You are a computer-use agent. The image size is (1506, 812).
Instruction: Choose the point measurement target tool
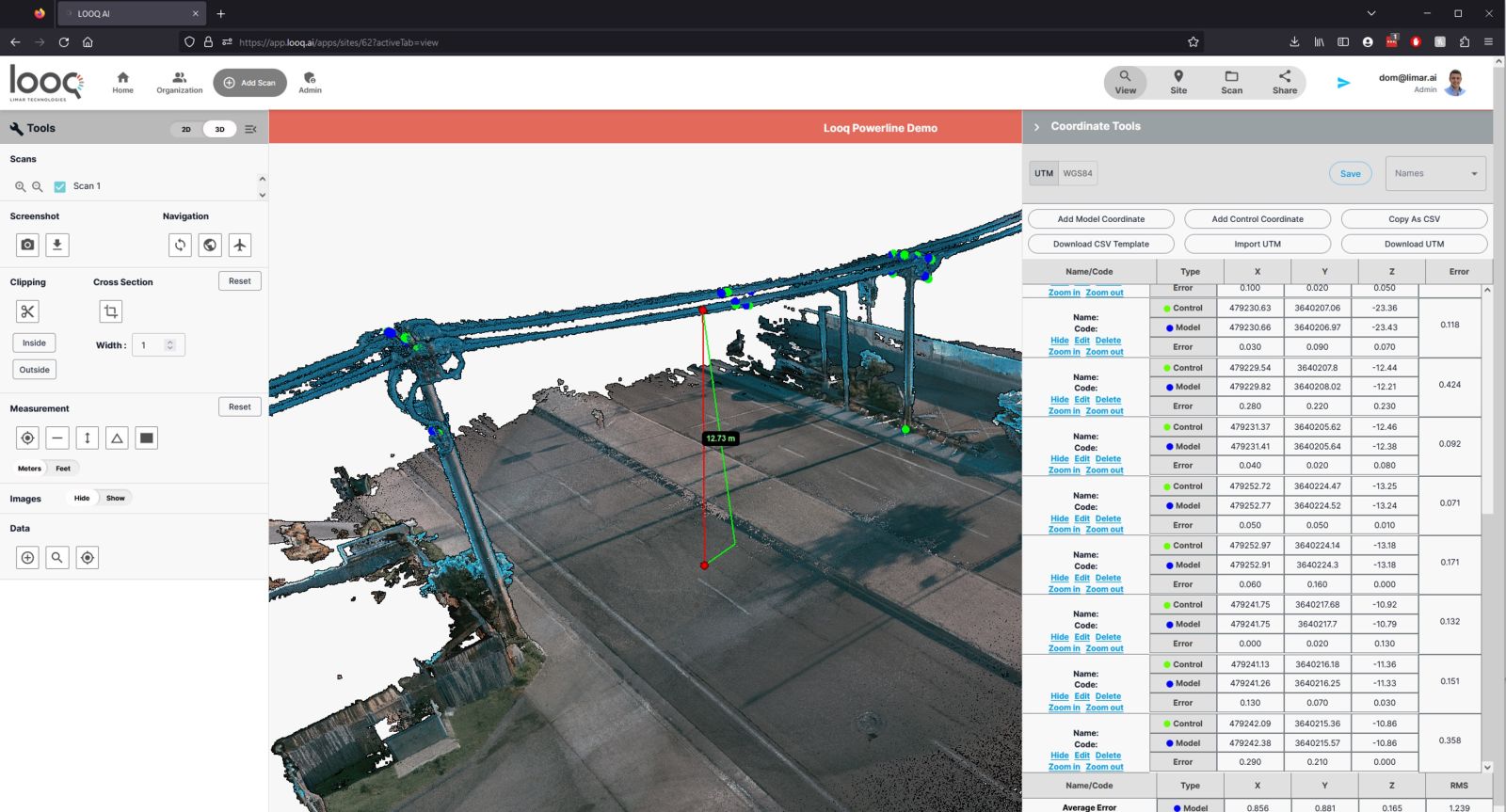(27, 438)
